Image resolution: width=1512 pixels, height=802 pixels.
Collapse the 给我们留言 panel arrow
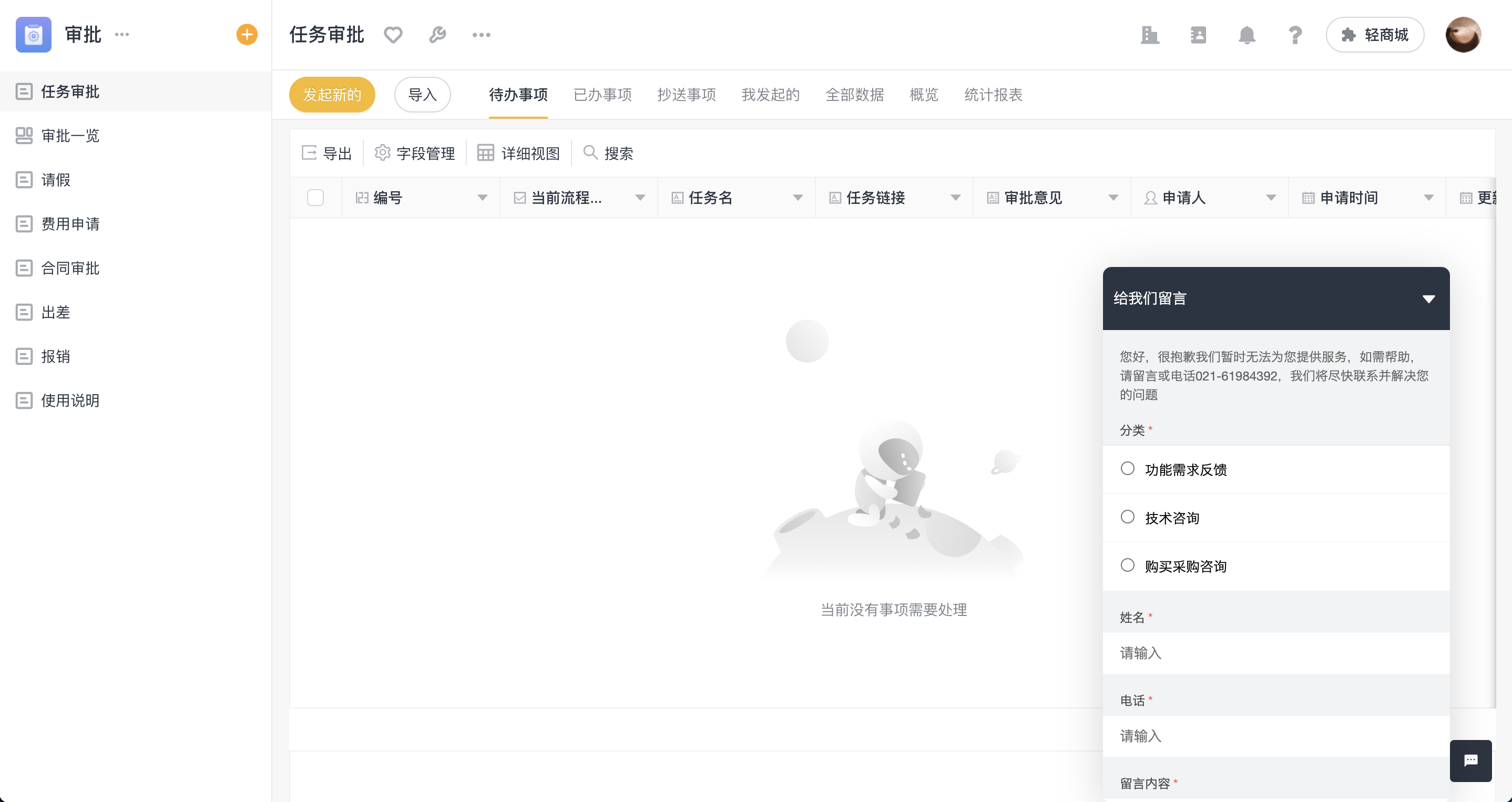click(1428, 299)
